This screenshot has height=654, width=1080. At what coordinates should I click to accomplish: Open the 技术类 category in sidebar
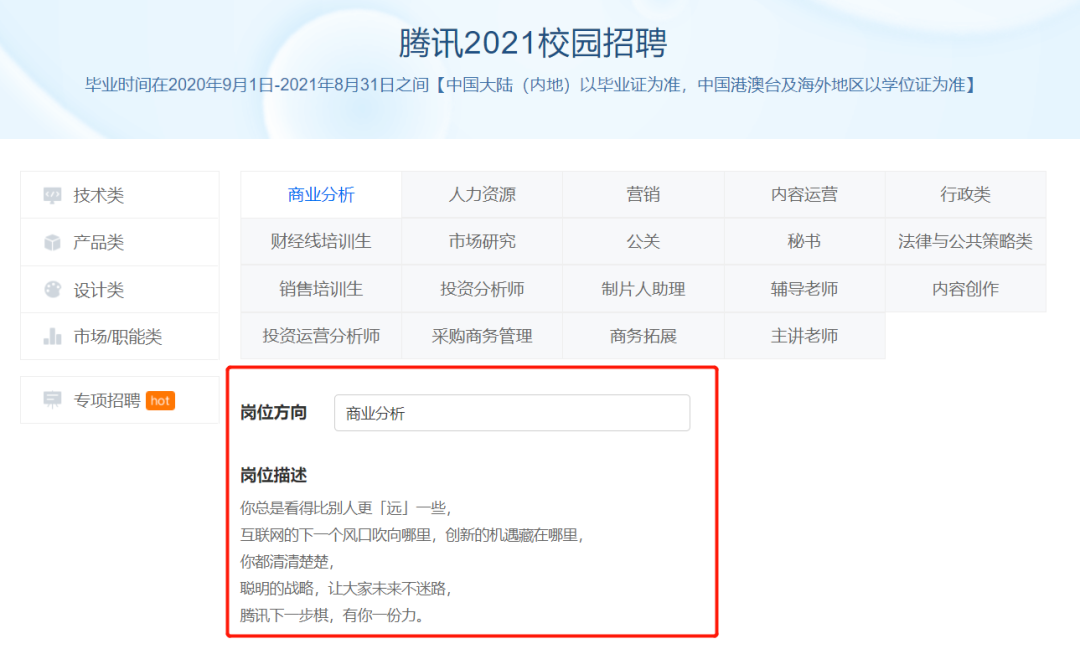coord(98,196)
